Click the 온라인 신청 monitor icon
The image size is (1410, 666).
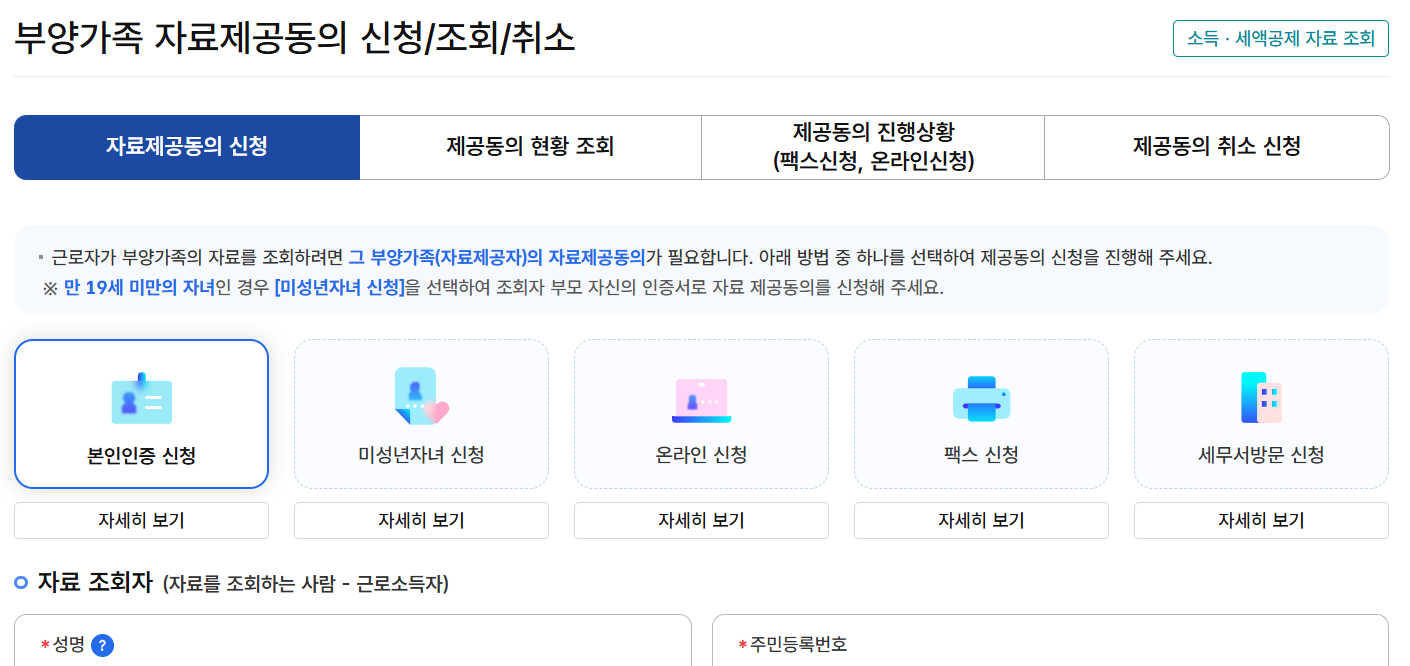click(x=700, y=398)
